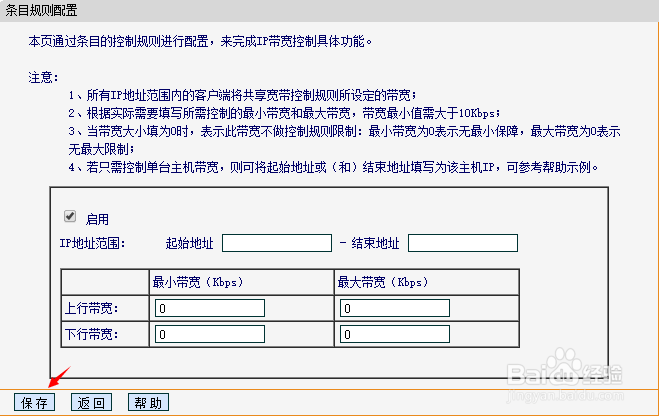Image resolution: width=661 pixels, height=418 pixels.
Task: Click the 启用 label text
Action: pyautogui.click(x=97, y=219)
